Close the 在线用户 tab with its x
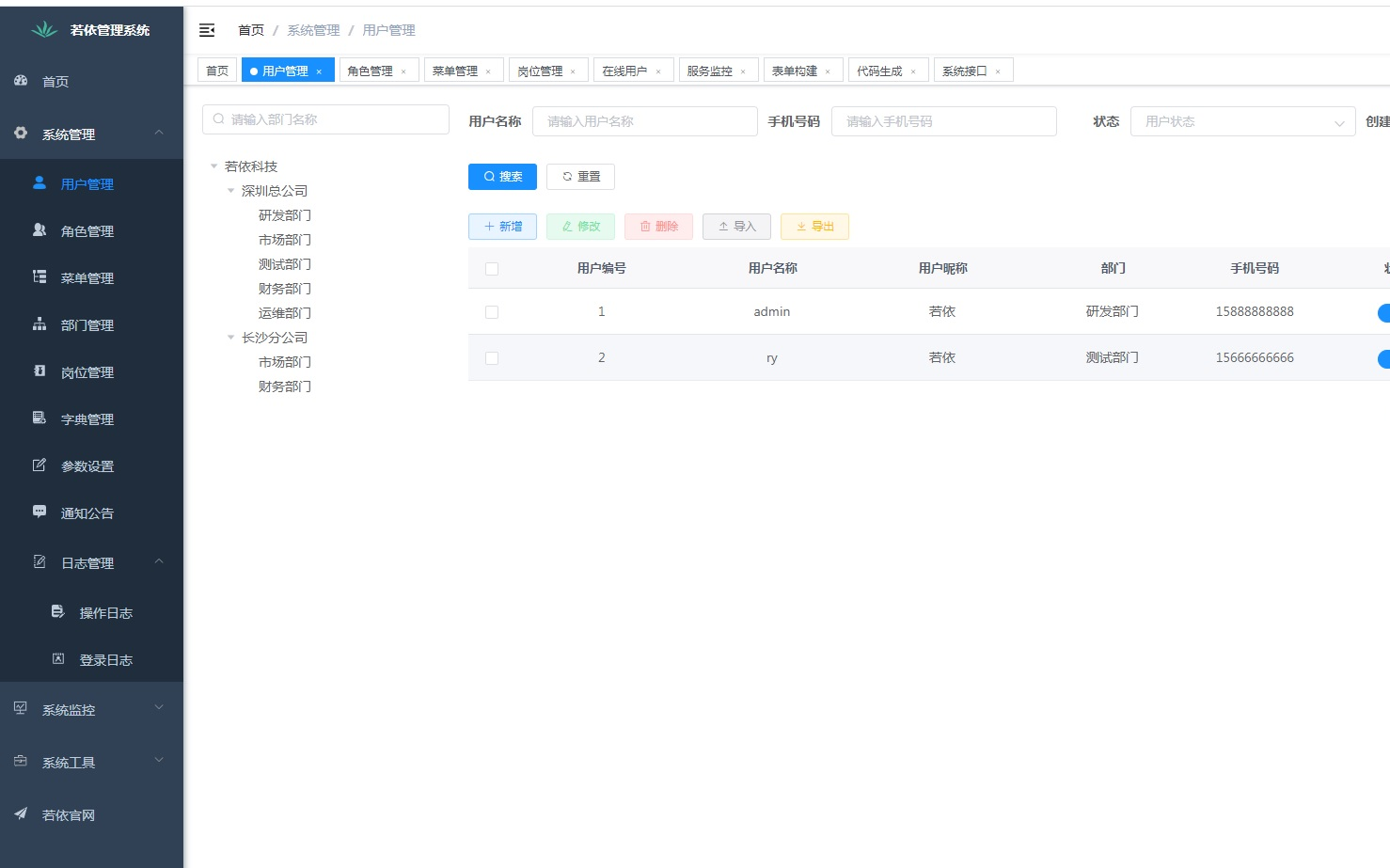Screen dimensions: 1390x868 (658, 71)
